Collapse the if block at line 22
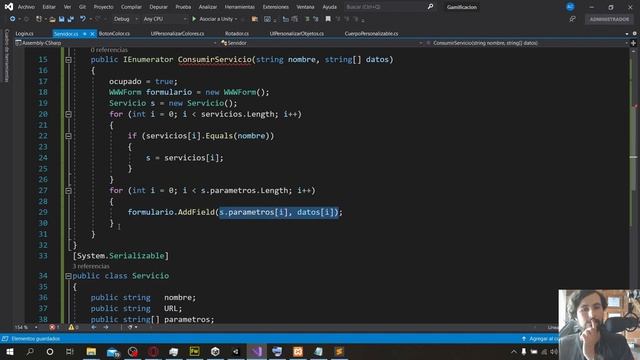 click(68, 136)
